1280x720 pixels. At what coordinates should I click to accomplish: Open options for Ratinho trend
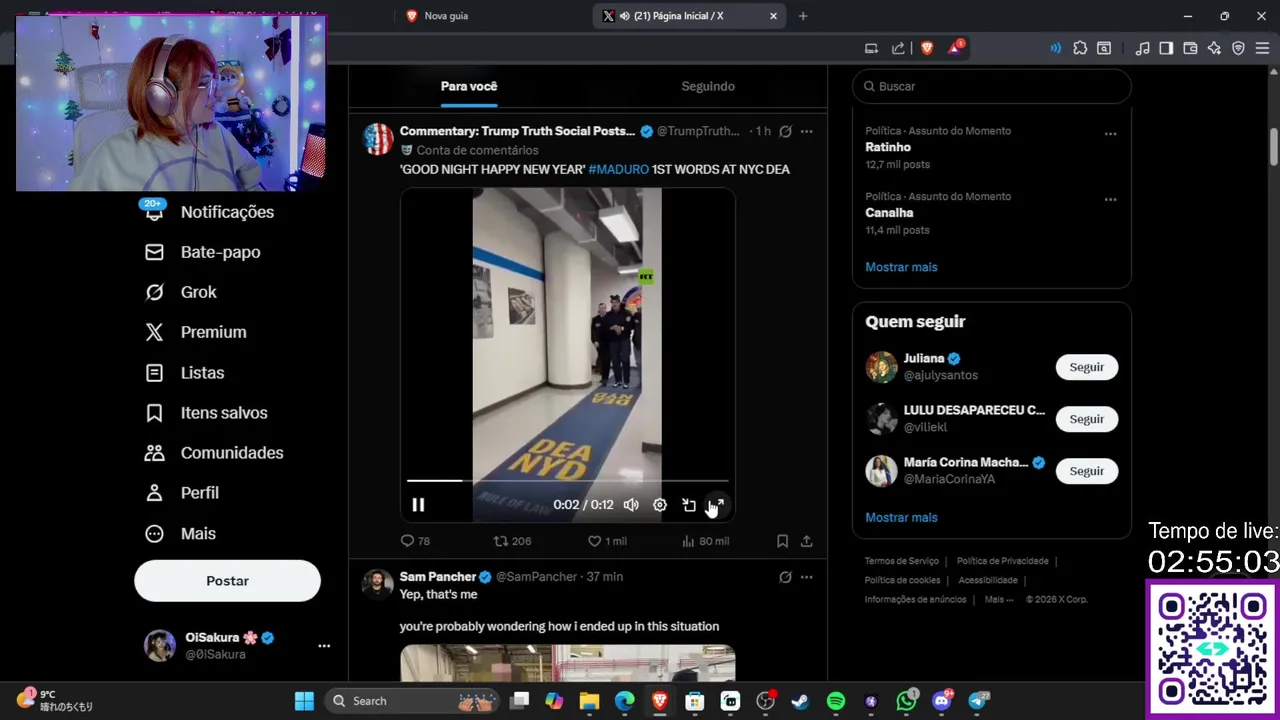point(1110,134)
